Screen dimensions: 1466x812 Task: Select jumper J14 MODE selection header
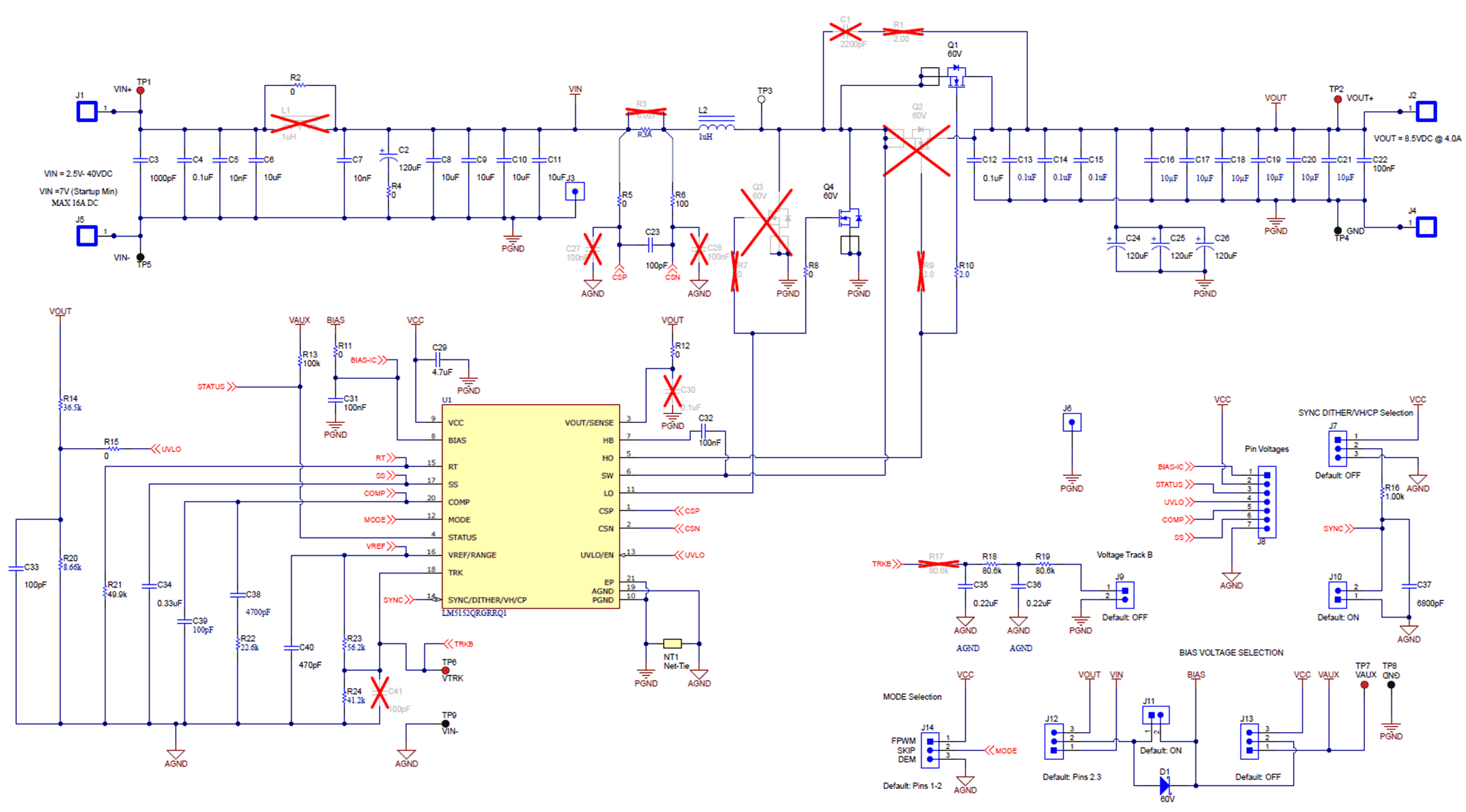930,750
